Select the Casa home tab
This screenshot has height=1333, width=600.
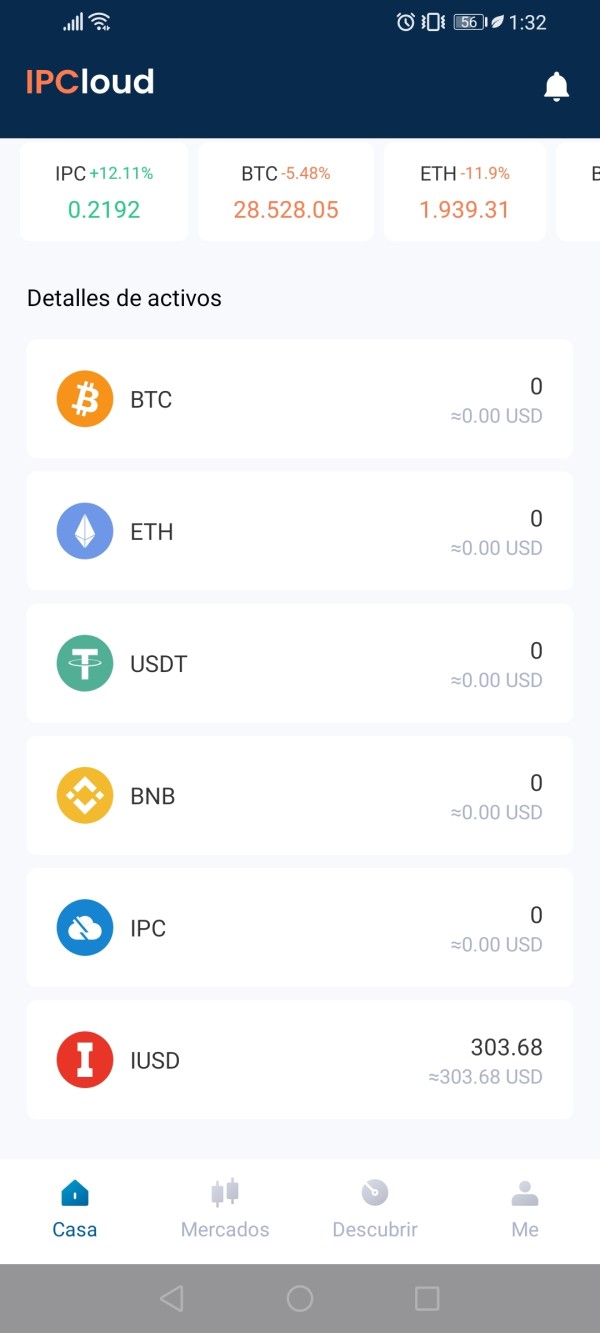click(75, 1208)
